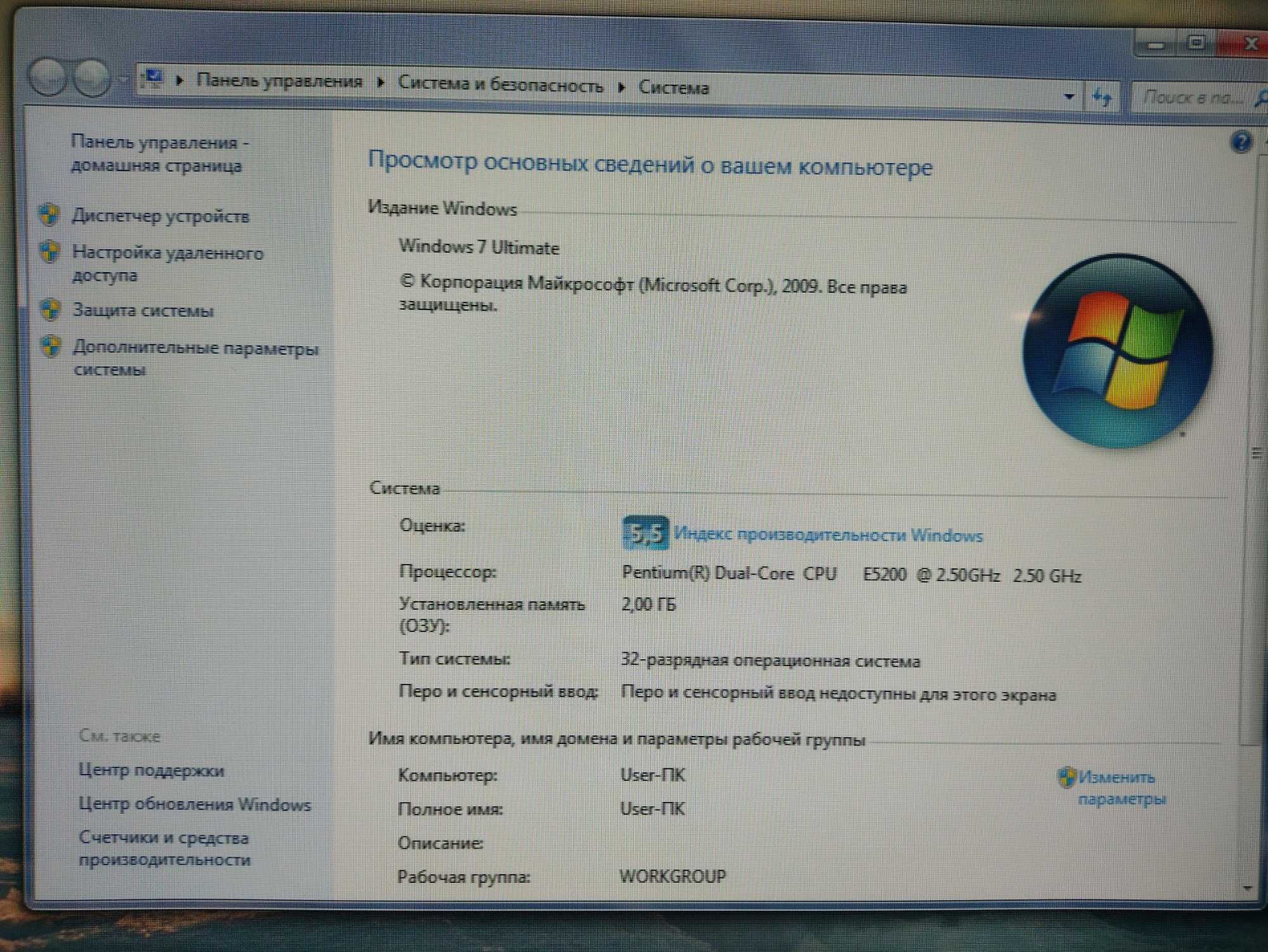Viewport: 1268px width, 952px height.
Task: Open Центр обновления Windows link
Action: click(195, 804)
